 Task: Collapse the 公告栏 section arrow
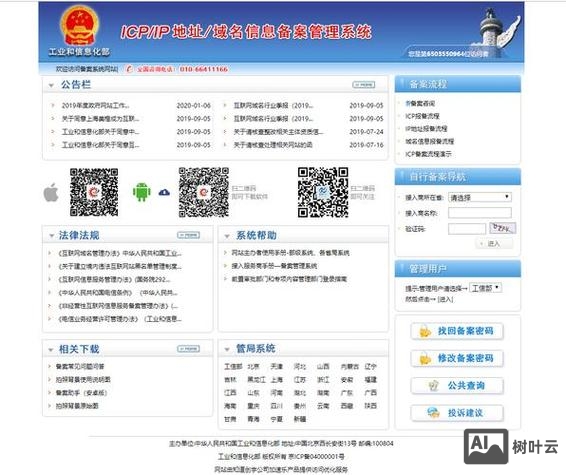(51, 86)
